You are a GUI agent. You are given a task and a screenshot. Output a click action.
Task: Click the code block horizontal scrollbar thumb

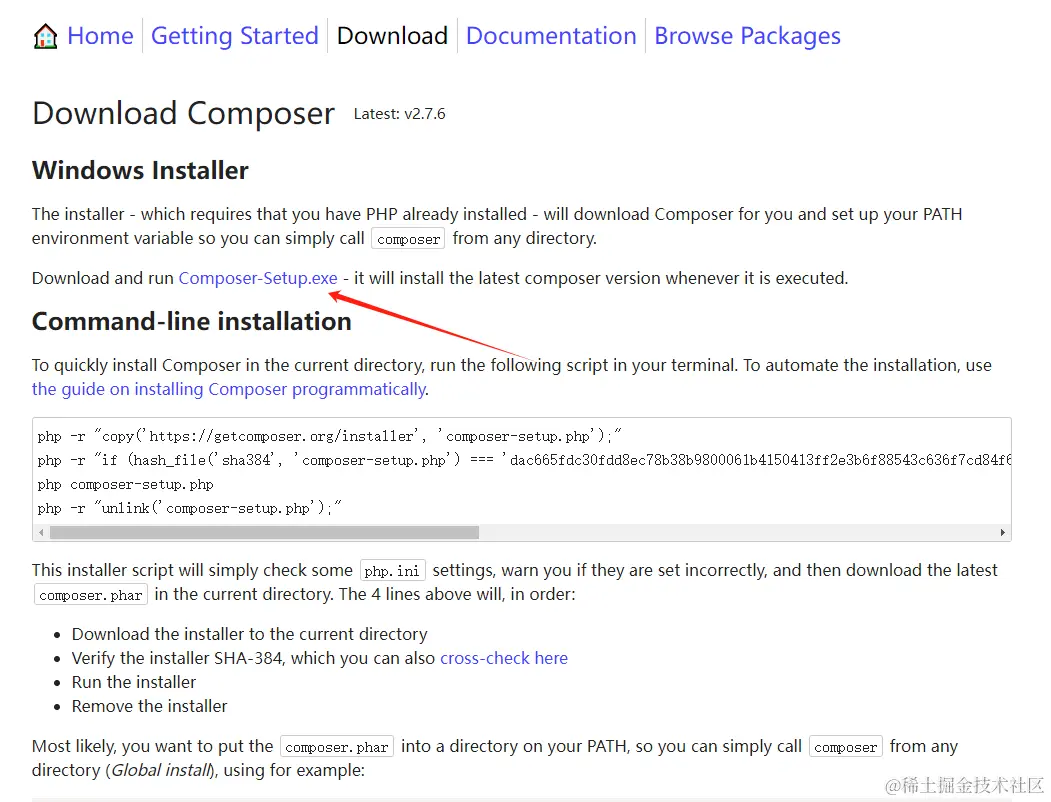point(264,533)
